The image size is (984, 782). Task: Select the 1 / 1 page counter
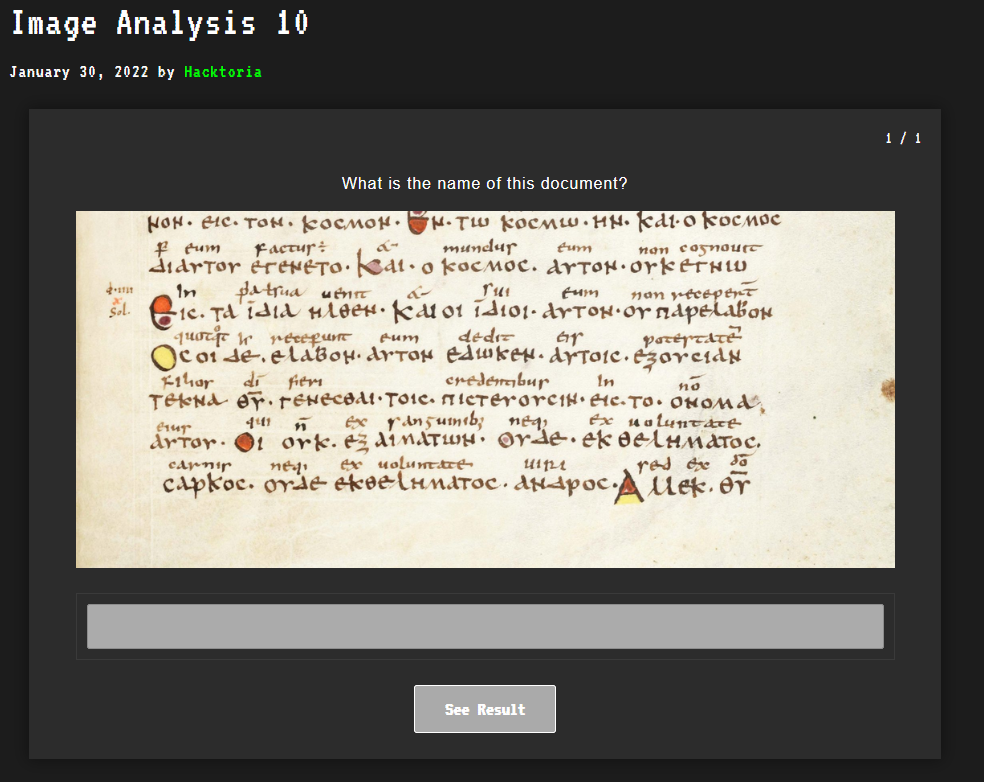pyautogui.click(x=903, y=139)
